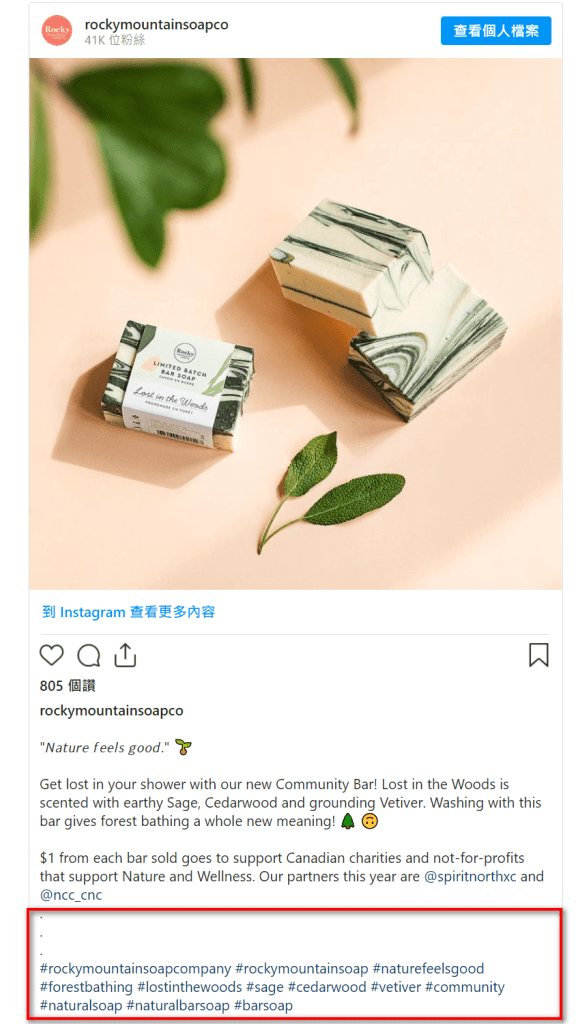The image size is (576, 1024).
Task: Click the #naturalsoap hashtag
Action: tap(81, 1005)
